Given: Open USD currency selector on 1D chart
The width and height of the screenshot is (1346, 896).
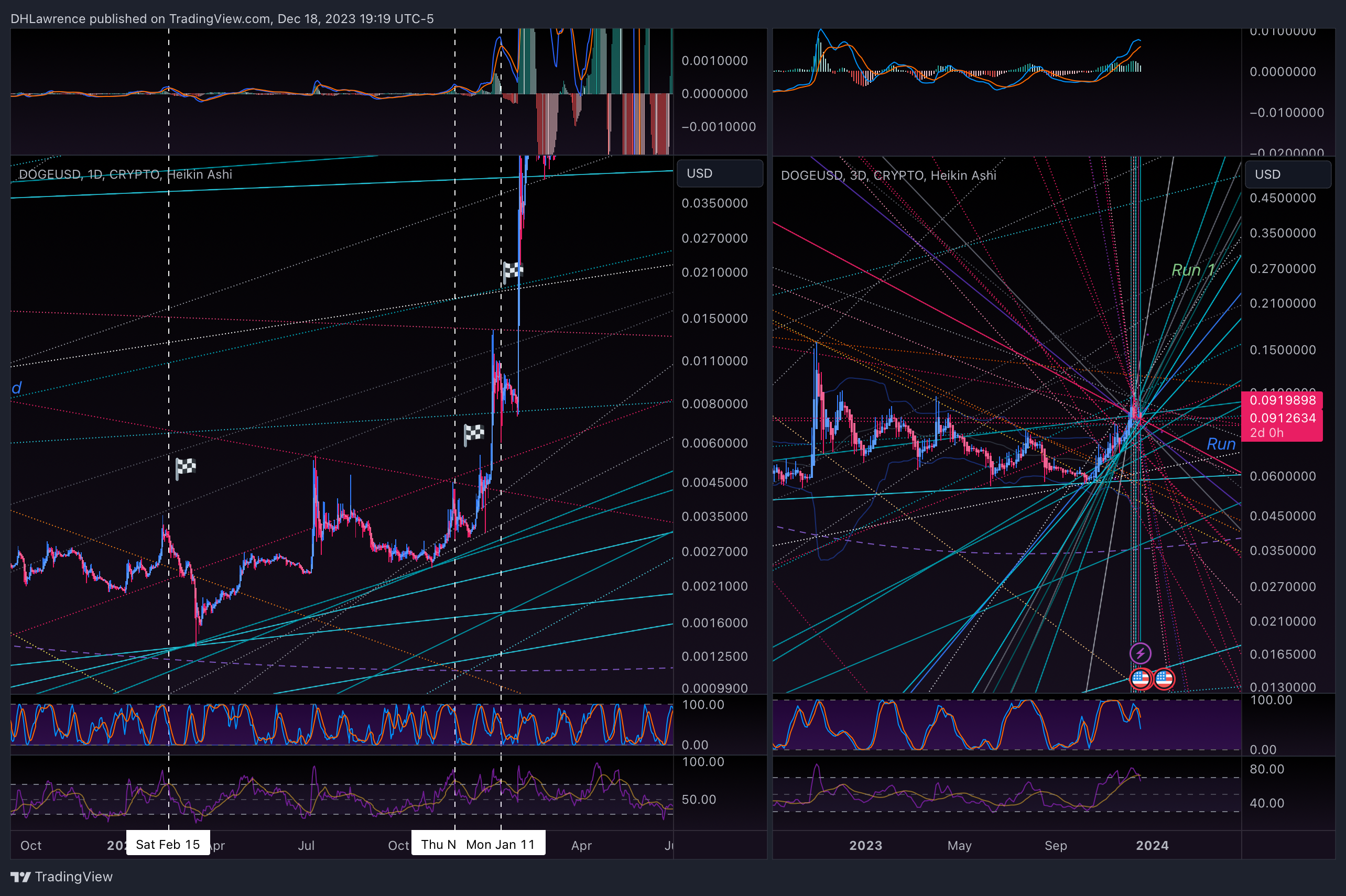Looking at the screenshot, I should coord(720,173).
